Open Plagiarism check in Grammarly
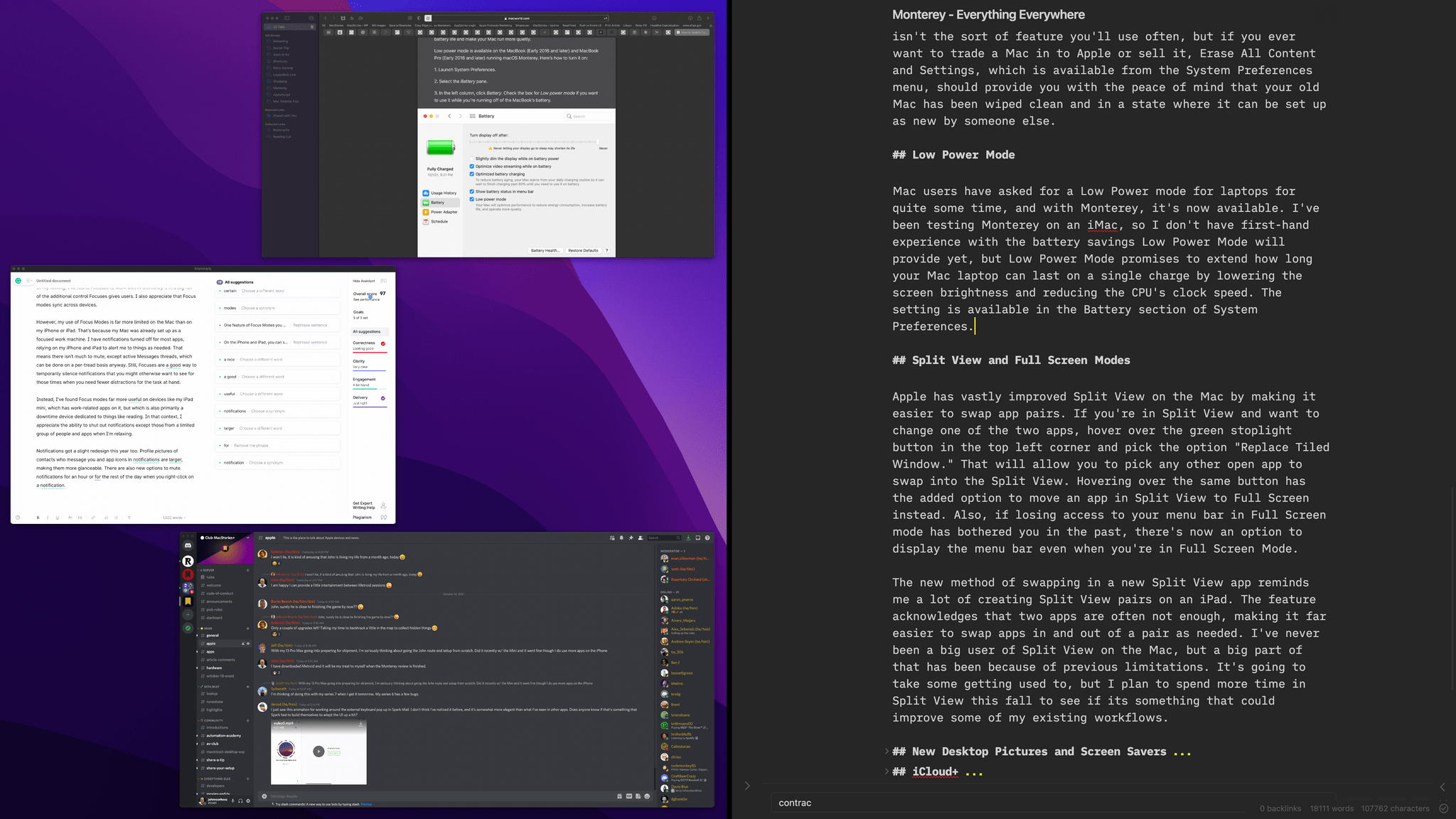The image size is (1456, 819). [369, 517]
